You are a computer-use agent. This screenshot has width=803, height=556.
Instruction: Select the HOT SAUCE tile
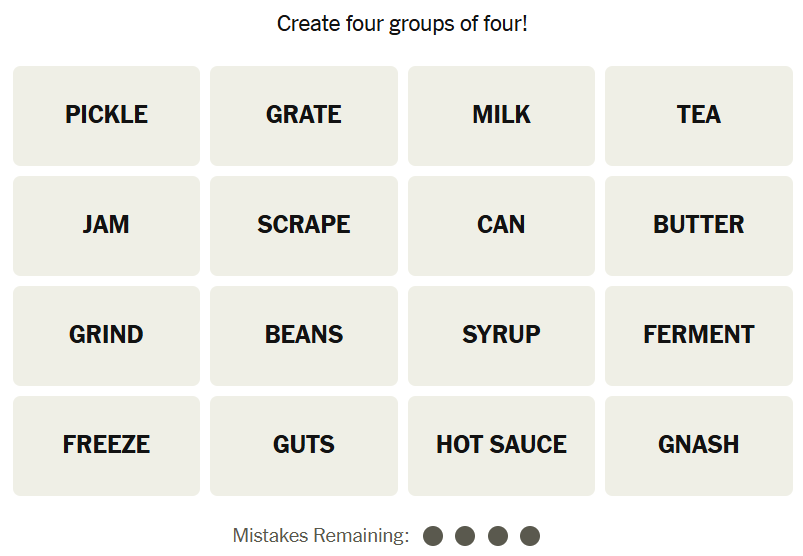click(501, 445)
